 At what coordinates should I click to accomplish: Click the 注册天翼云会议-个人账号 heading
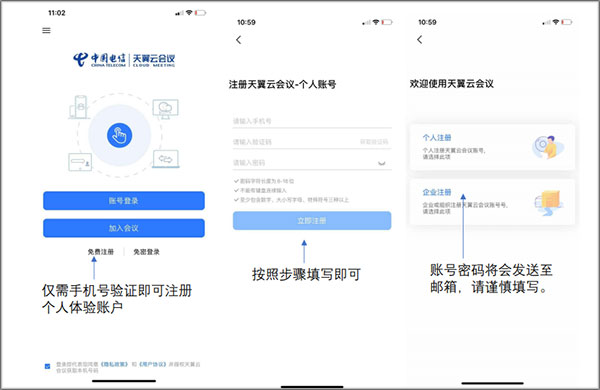(x=282, y=84)
